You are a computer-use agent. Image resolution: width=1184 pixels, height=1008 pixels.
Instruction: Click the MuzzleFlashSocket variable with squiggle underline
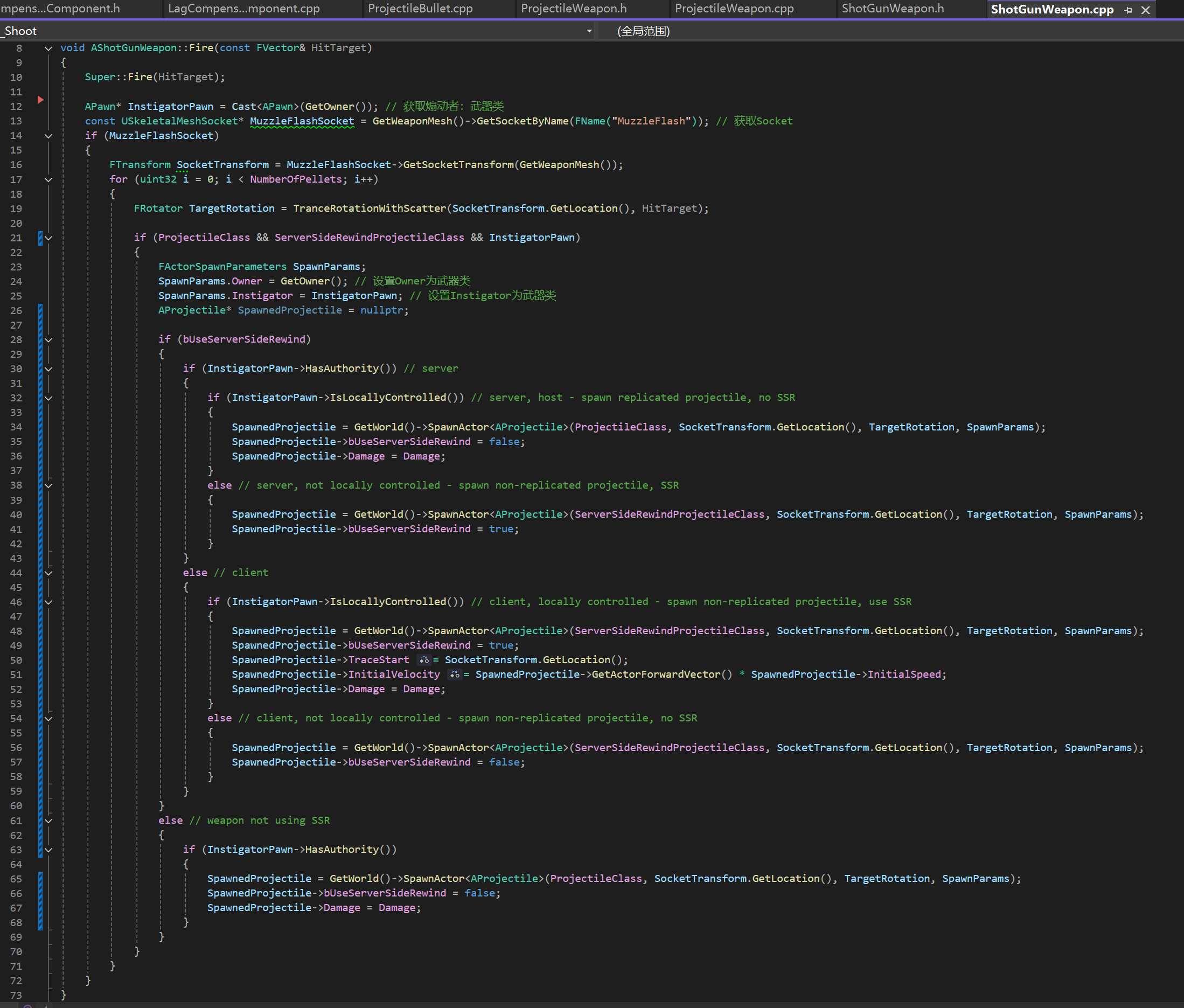coord(302,121)
